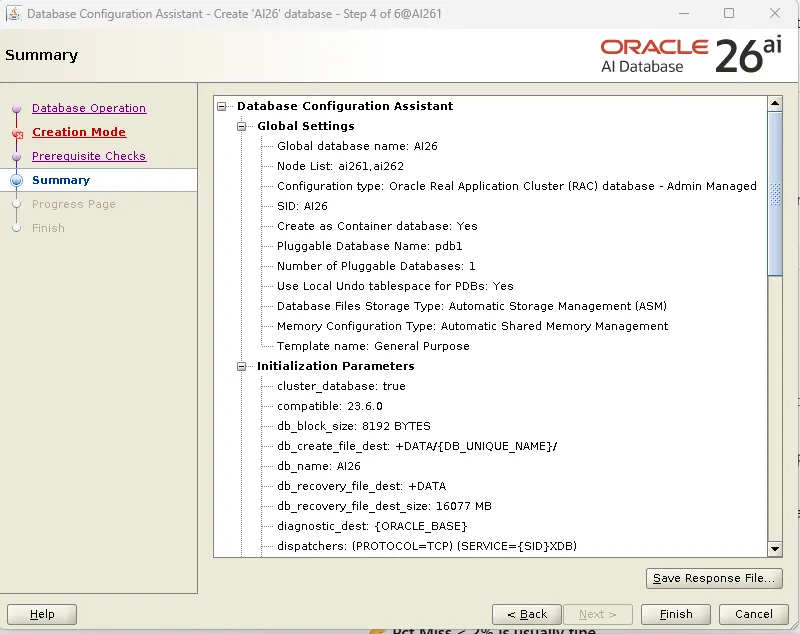Select 'Node List: ai261,ai262' row
Viewport: 800px width, 634px height.
tap(340, 166)
